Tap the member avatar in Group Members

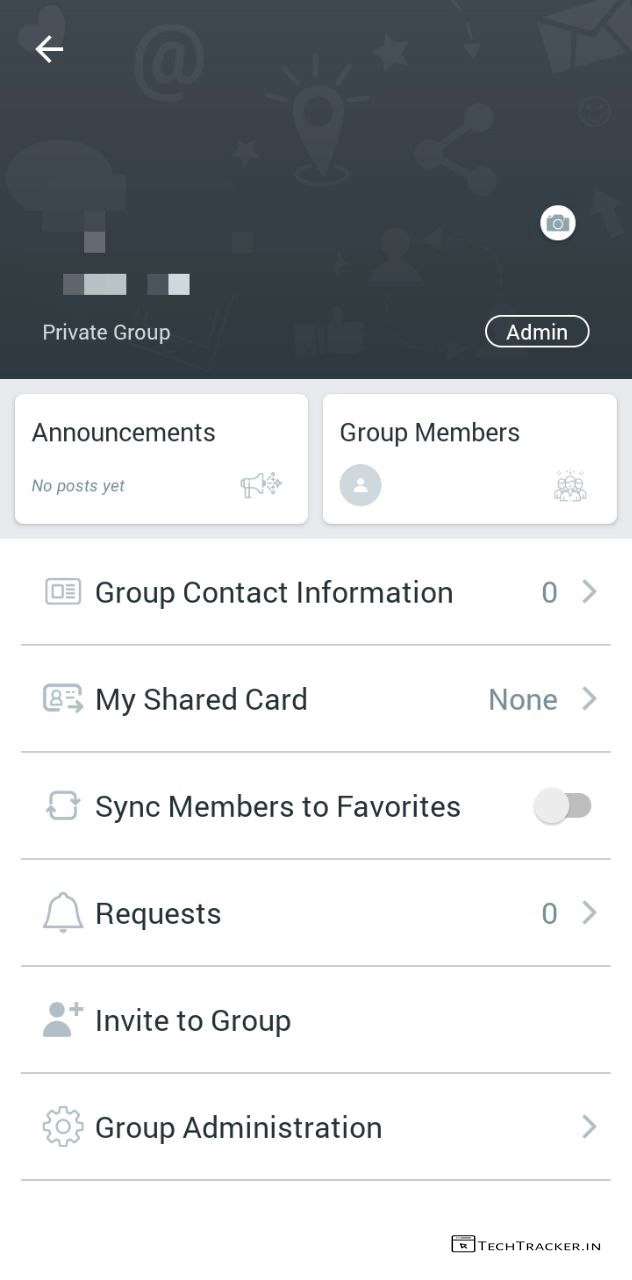pyautogui.click(x=360, y=486)
